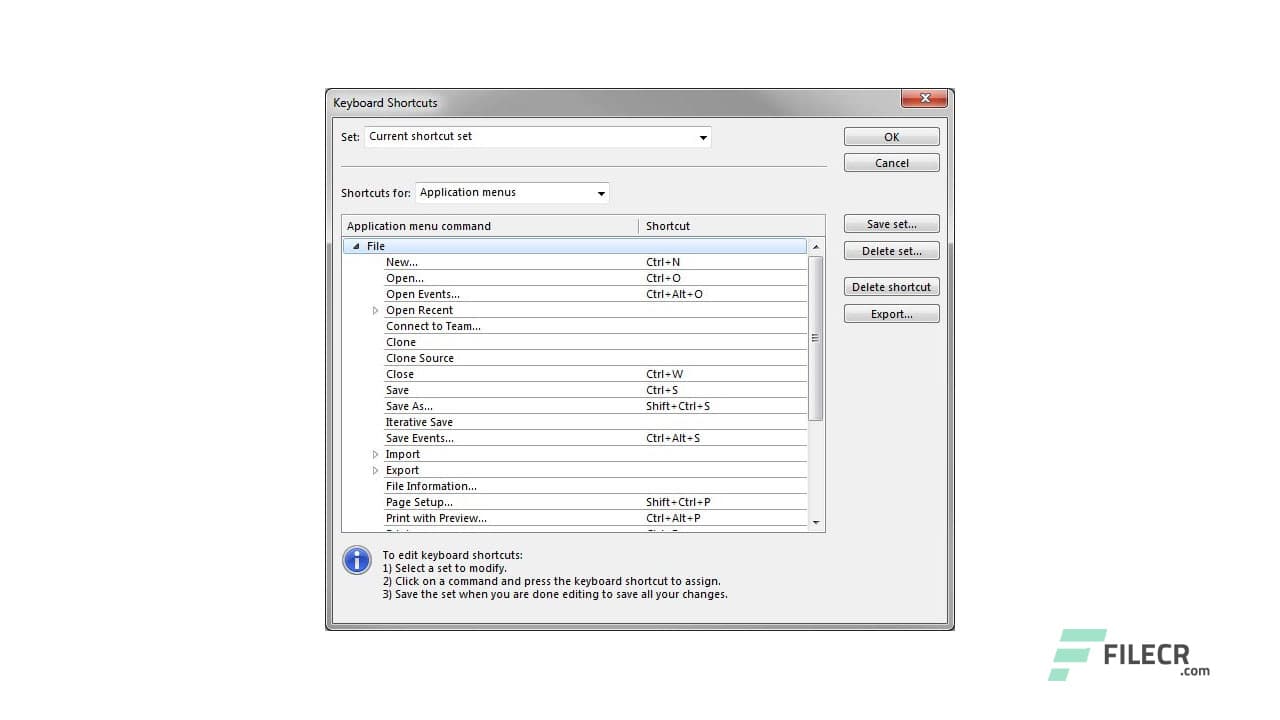Click the Save set button
Image resolution: width=1280 pixels, height=720 pixels.
pos(890,223)
